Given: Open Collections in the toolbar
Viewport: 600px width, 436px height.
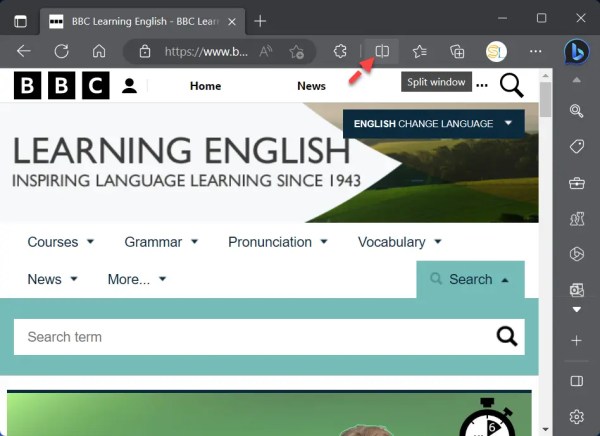Looking at the screenshot, I should pos(457,51).
